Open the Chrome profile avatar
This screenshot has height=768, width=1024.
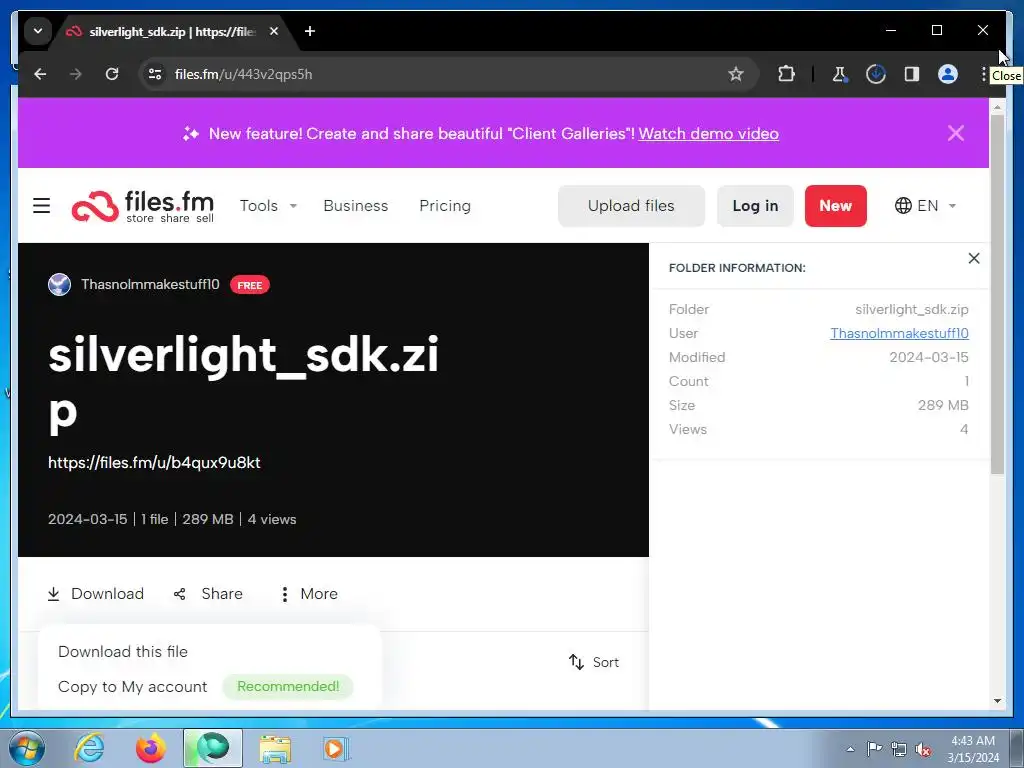pos(948,74)
